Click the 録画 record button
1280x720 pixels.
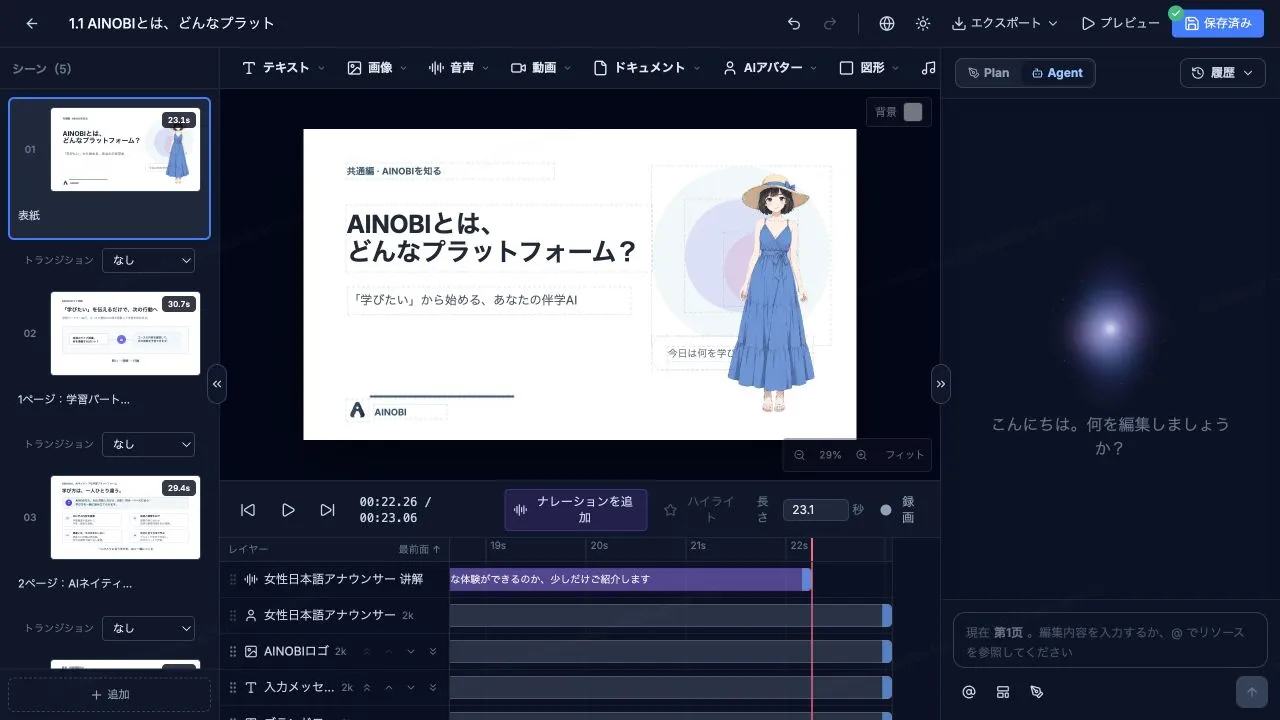point(898,510)
